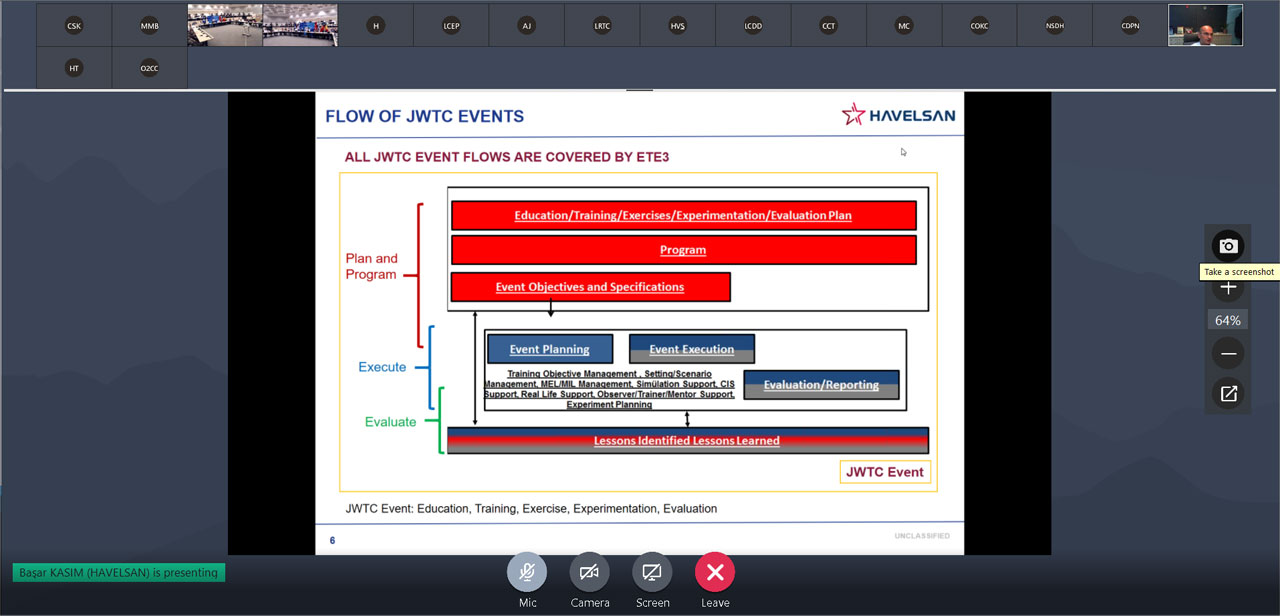The width and height of the screenshot is (1280, 616).
Task: Click the Lessons Identified Lessons Learned bar
Action: [x=687, y=440]
